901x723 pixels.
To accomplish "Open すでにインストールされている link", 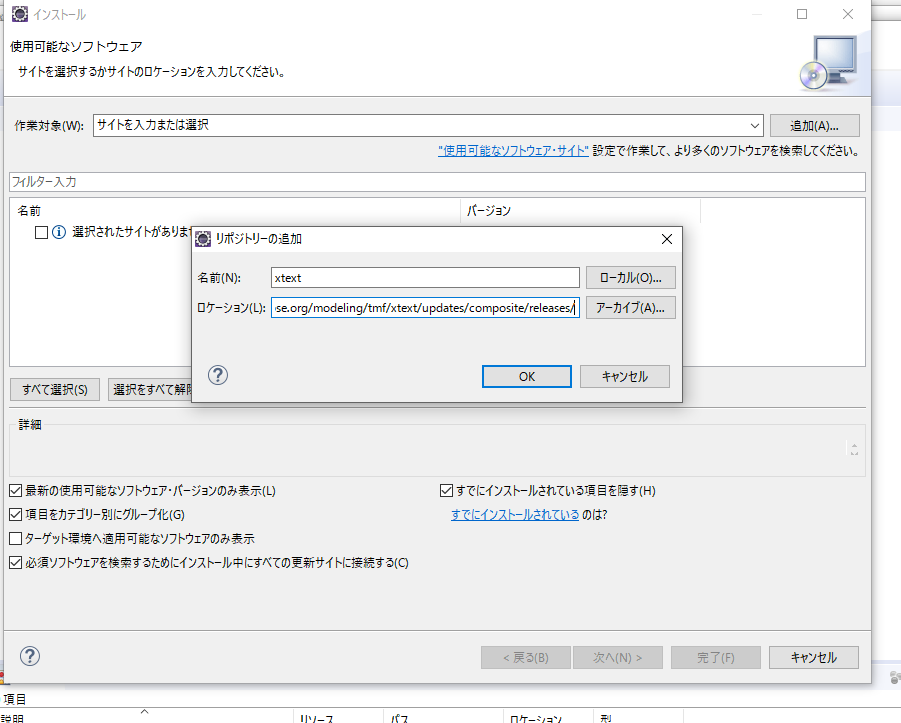I will pyautogui.click(x=514, y=515).
